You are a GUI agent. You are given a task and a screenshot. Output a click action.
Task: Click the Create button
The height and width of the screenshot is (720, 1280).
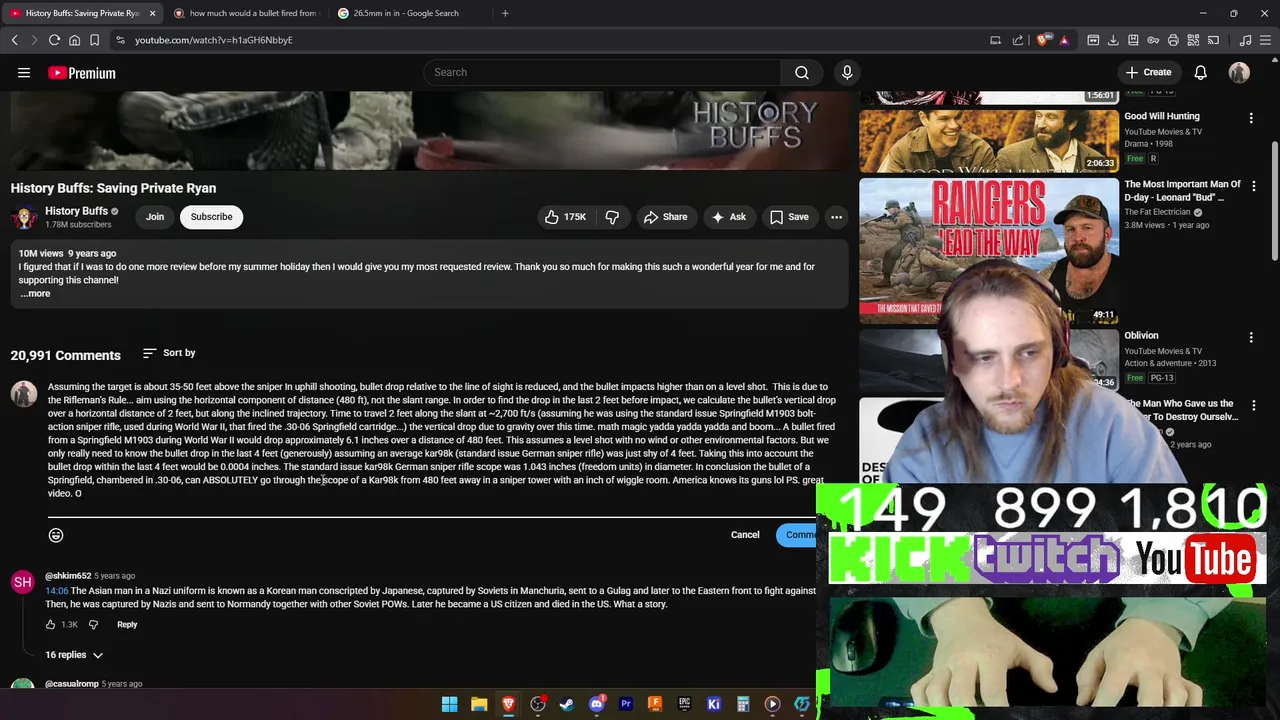coord(1148,72)
